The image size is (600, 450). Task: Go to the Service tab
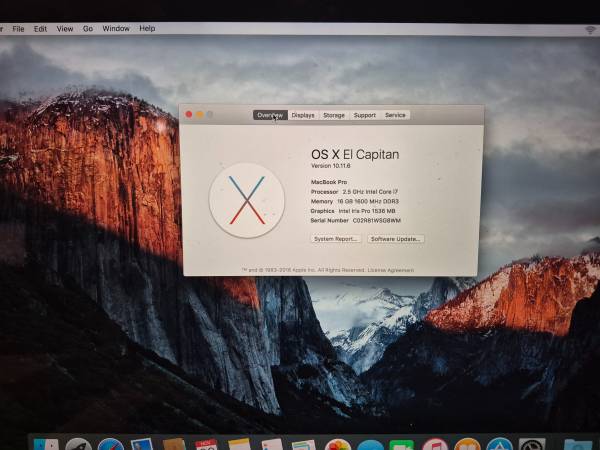pos(396,115)
